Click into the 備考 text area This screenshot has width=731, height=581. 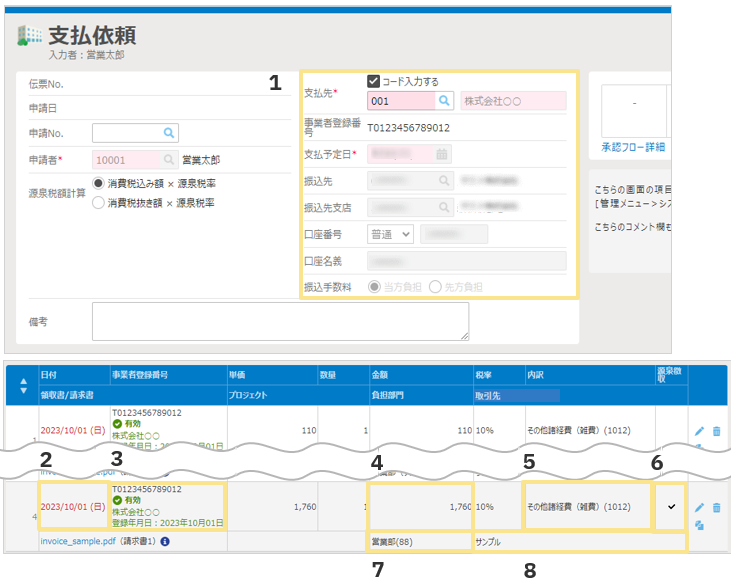280,322
